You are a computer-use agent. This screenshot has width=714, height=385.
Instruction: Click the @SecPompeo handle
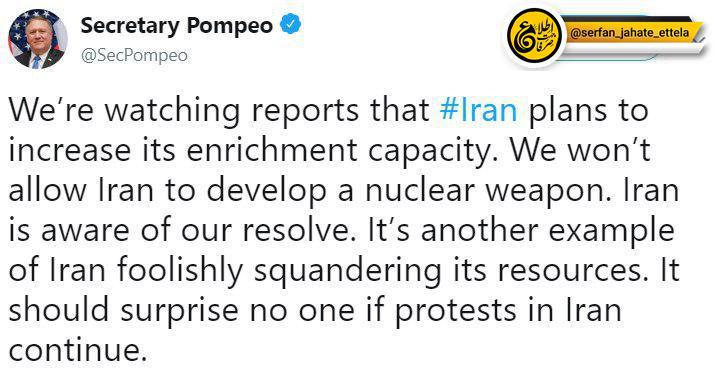(x=134, y=56)
